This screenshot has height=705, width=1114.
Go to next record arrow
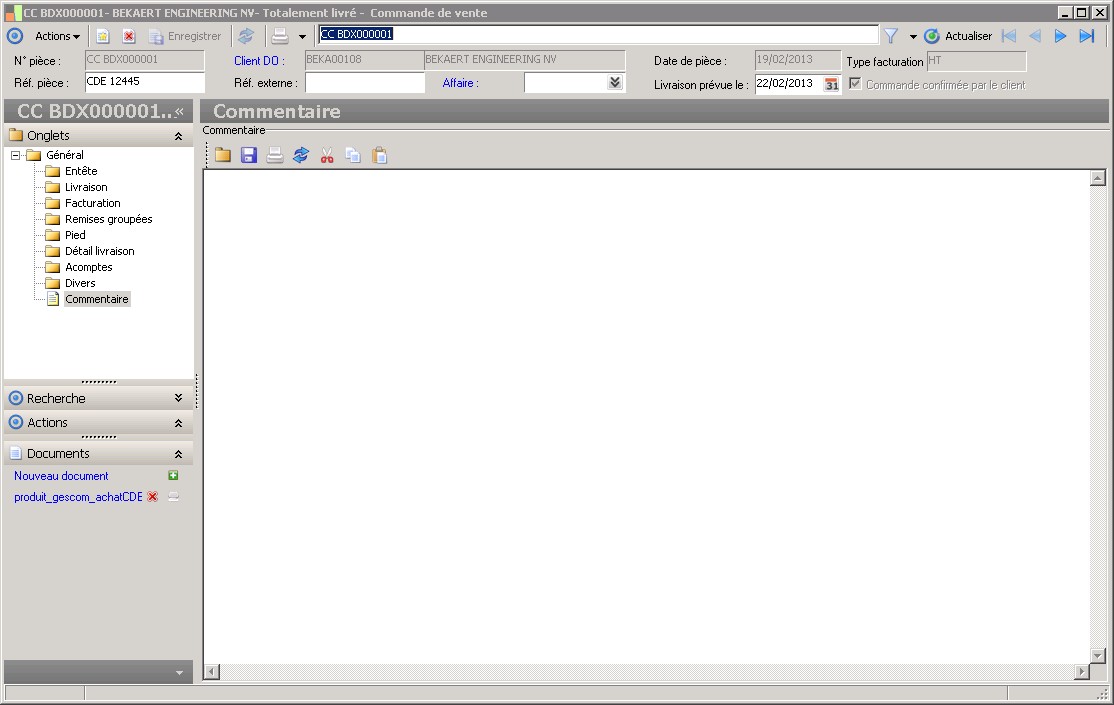click(1061, 36)
